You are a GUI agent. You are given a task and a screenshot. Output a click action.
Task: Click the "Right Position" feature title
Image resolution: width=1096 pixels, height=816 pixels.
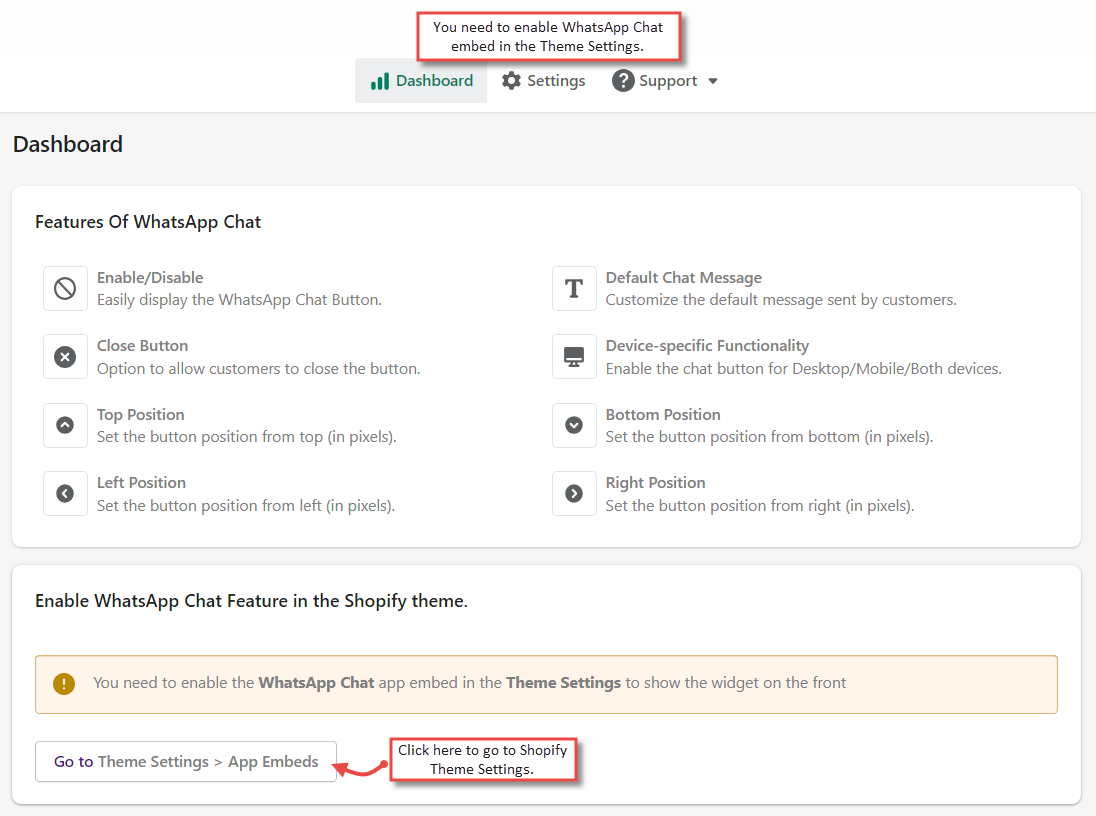pos(656,482)
